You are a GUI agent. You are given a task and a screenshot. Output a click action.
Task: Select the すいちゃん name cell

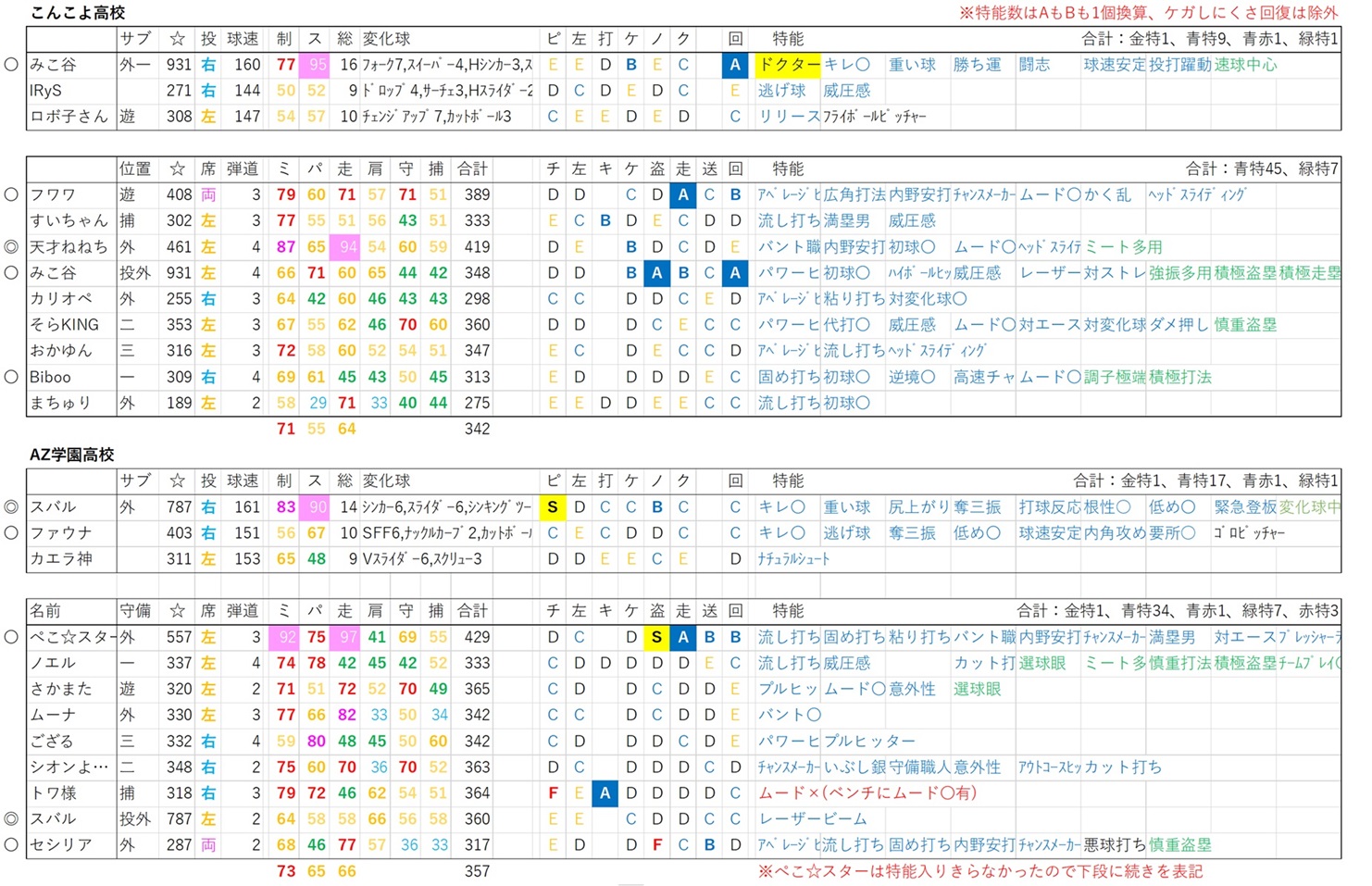coord(72,220)
